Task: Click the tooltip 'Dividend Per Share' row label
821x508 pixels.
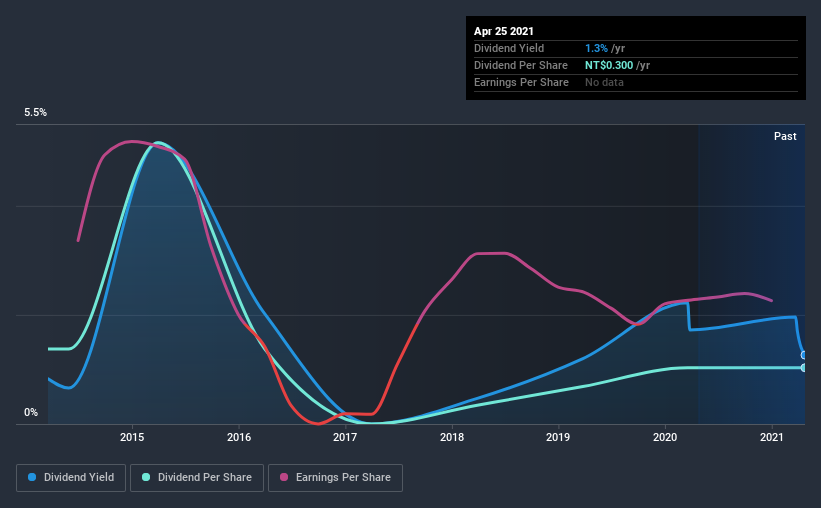Action: coord(520,65)
